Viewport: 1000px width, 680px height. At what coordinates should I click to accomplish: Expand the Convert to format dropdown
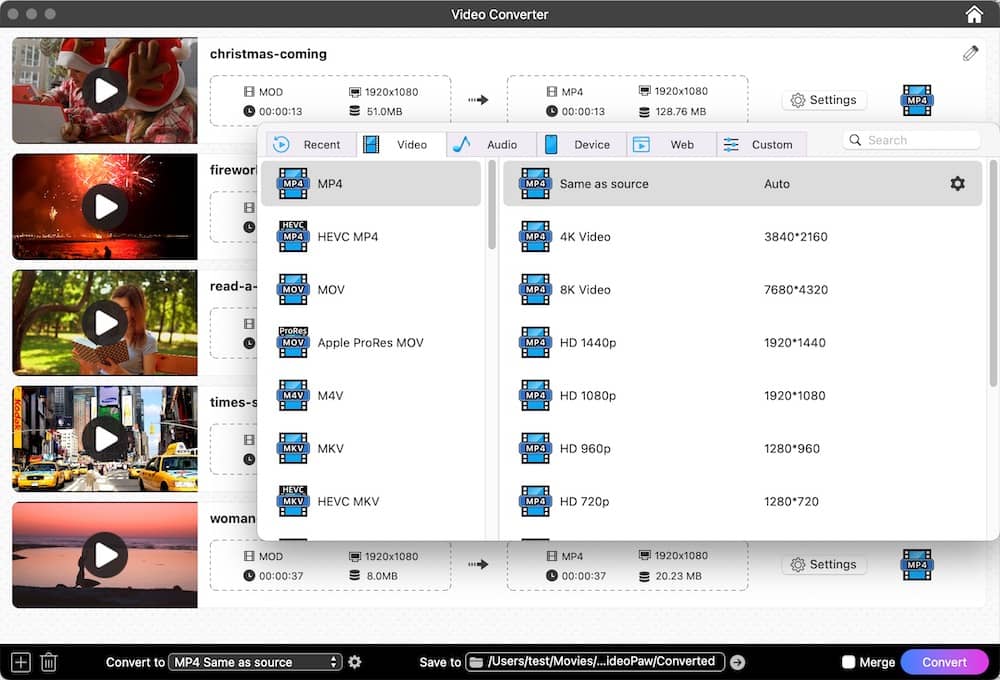click(x=255, y=662)
